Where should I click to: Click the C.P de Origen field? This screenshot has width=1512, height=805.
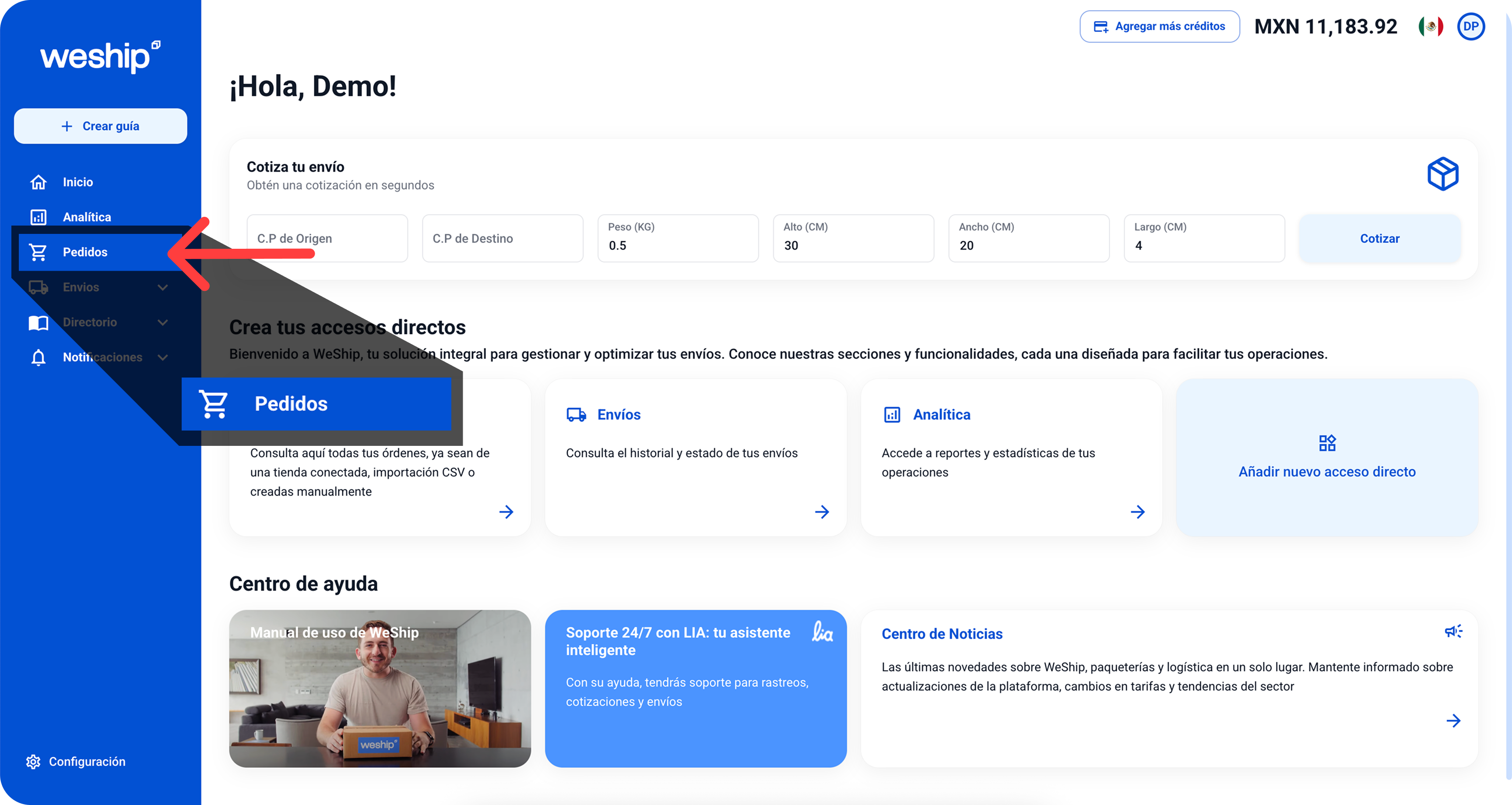(327, 238)
